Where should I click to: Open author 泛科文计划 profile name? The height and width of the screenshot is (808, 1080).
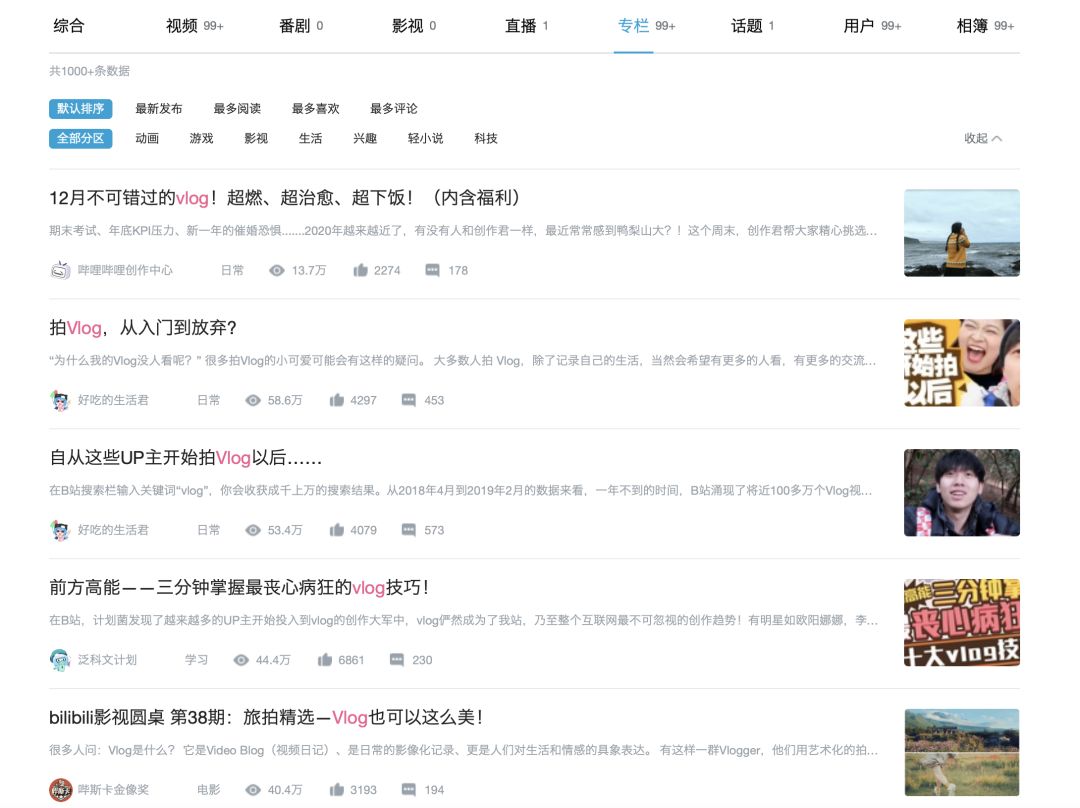107,660
